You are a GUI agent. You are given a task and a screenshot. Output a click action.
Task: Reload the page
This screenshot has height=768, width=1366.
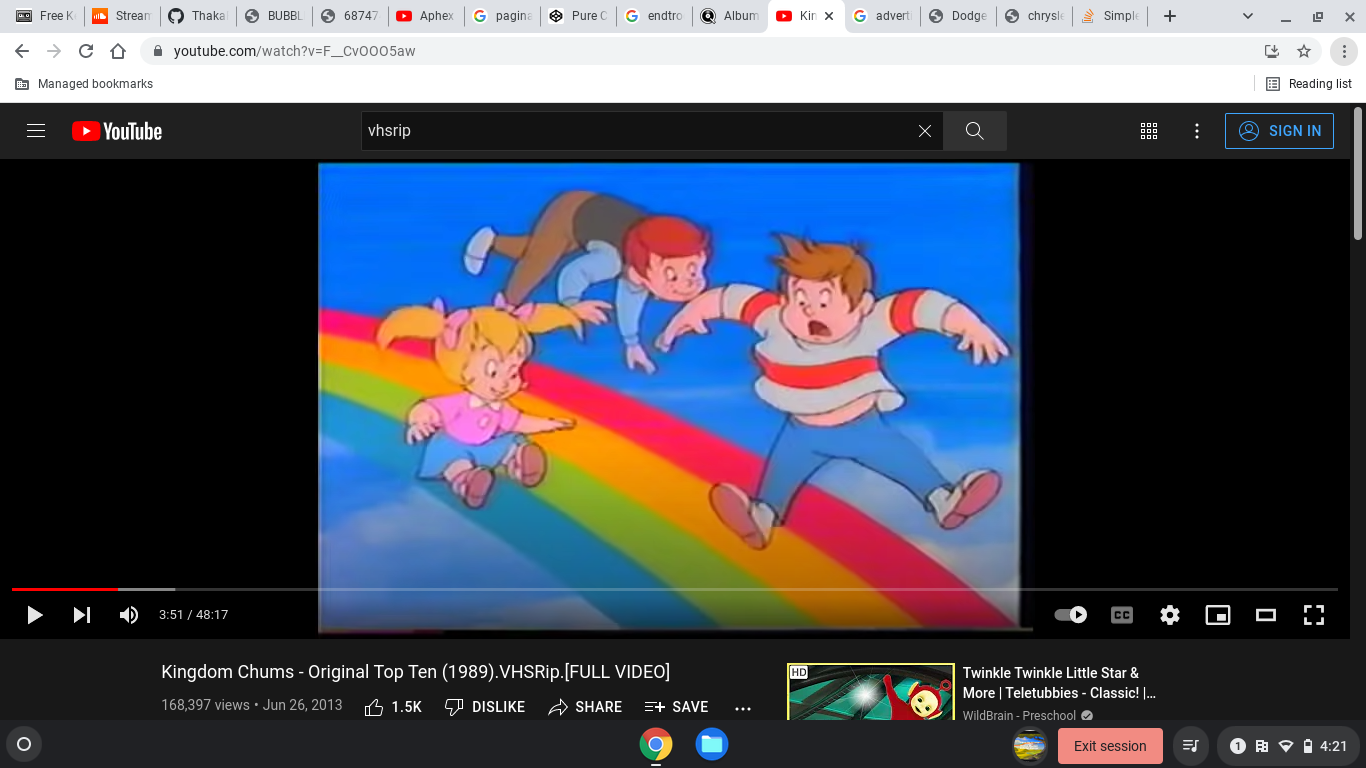pyautogui.click(x=86, y=51)
